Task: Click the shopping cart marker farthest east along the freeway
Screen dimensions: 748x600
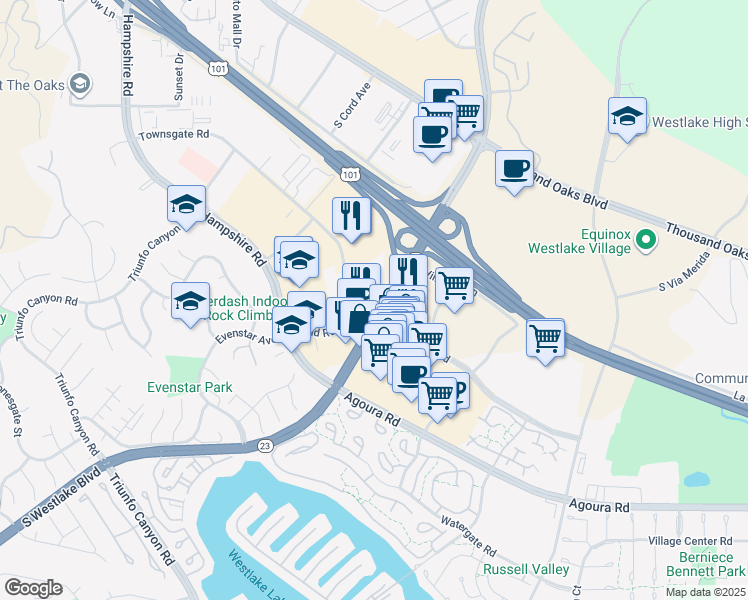Action: [545, 342]
